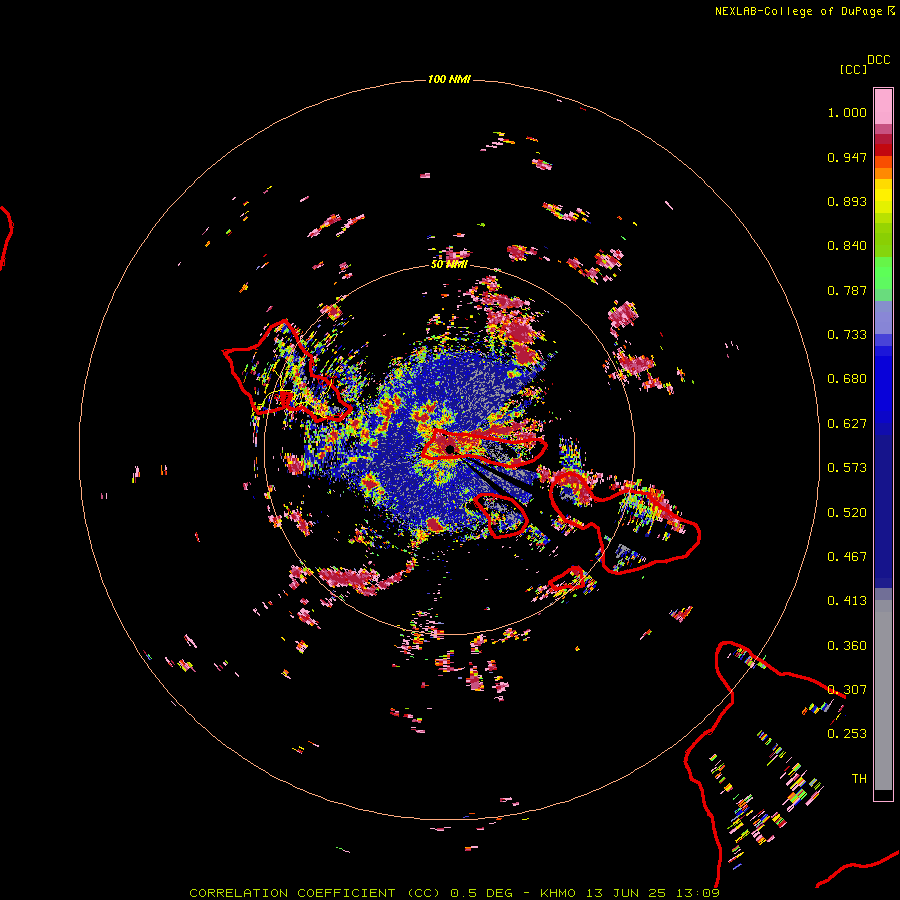900x900 pixels.
Task: Click the 0.253 color scale value
Action: click(x=847, y=734)
